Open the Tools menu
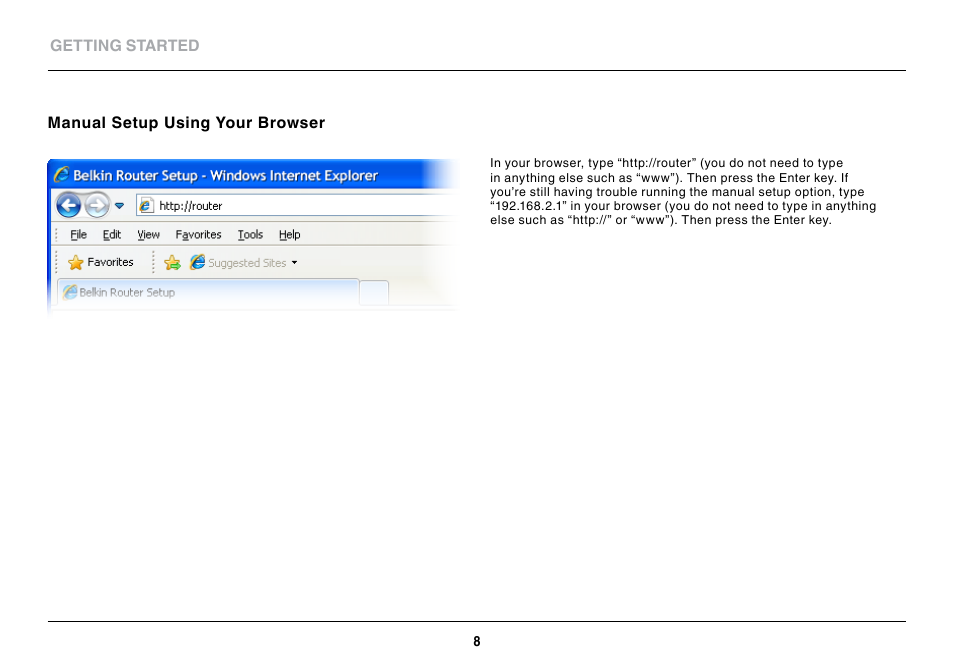 pyautogui.click(x=250, y=235)
